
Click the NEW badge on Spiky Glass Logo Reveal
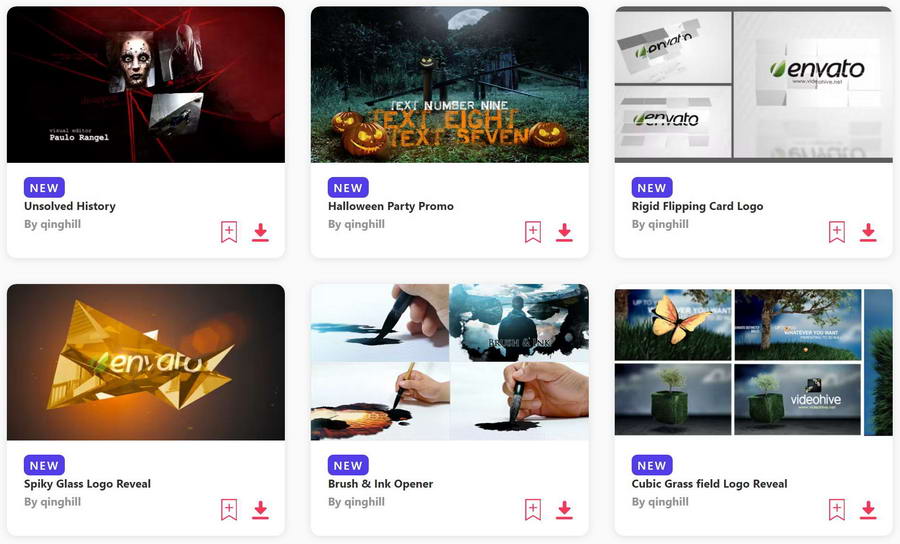pyautogui.click(x=44, y=465)
